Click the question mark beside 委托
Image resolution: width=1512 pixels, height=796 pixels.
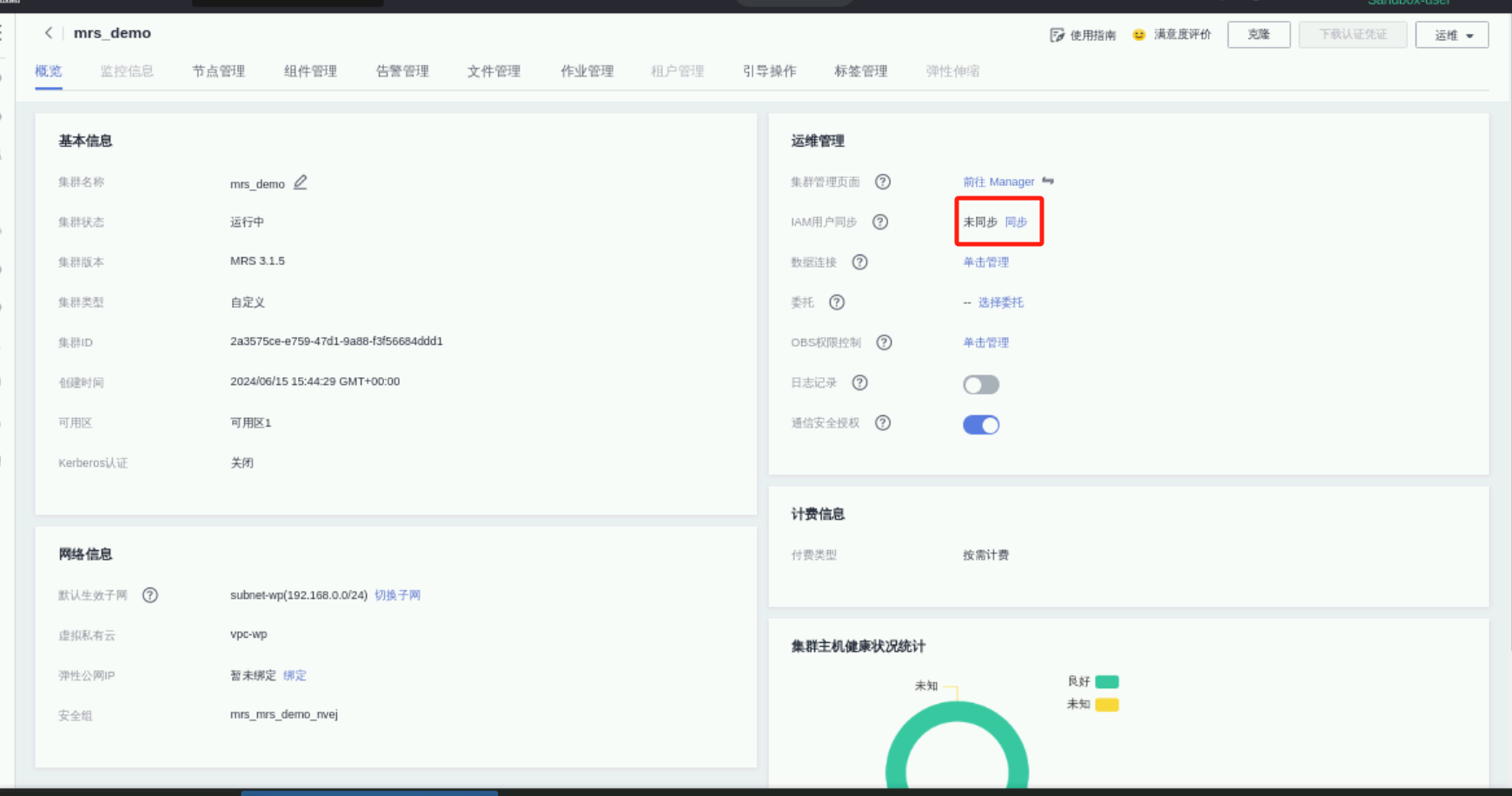837,302
